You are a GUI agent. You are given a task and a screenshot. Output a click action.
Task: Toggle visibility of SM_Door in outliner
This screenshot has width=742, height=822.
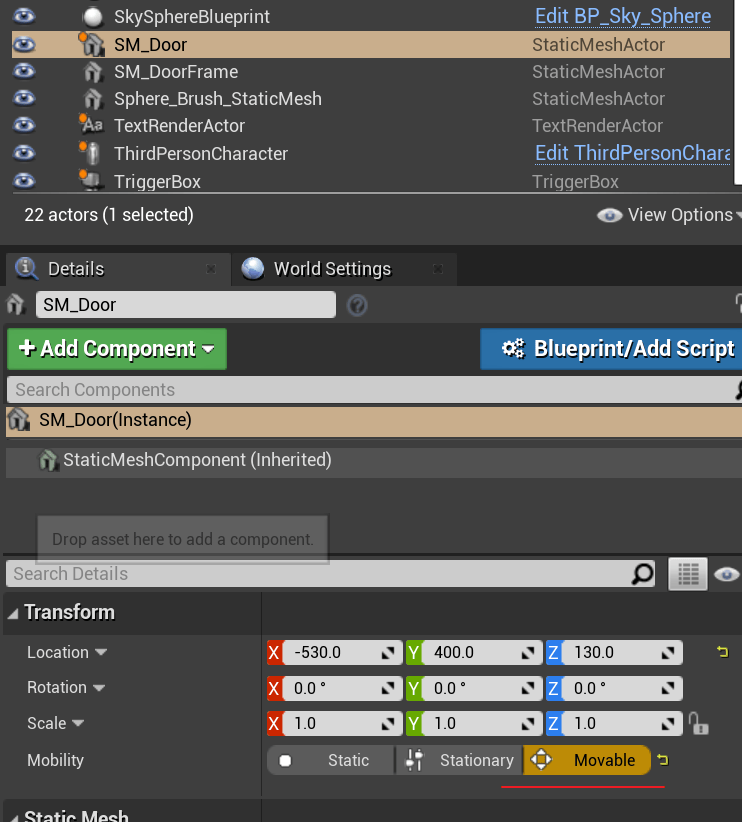point(24,45)
